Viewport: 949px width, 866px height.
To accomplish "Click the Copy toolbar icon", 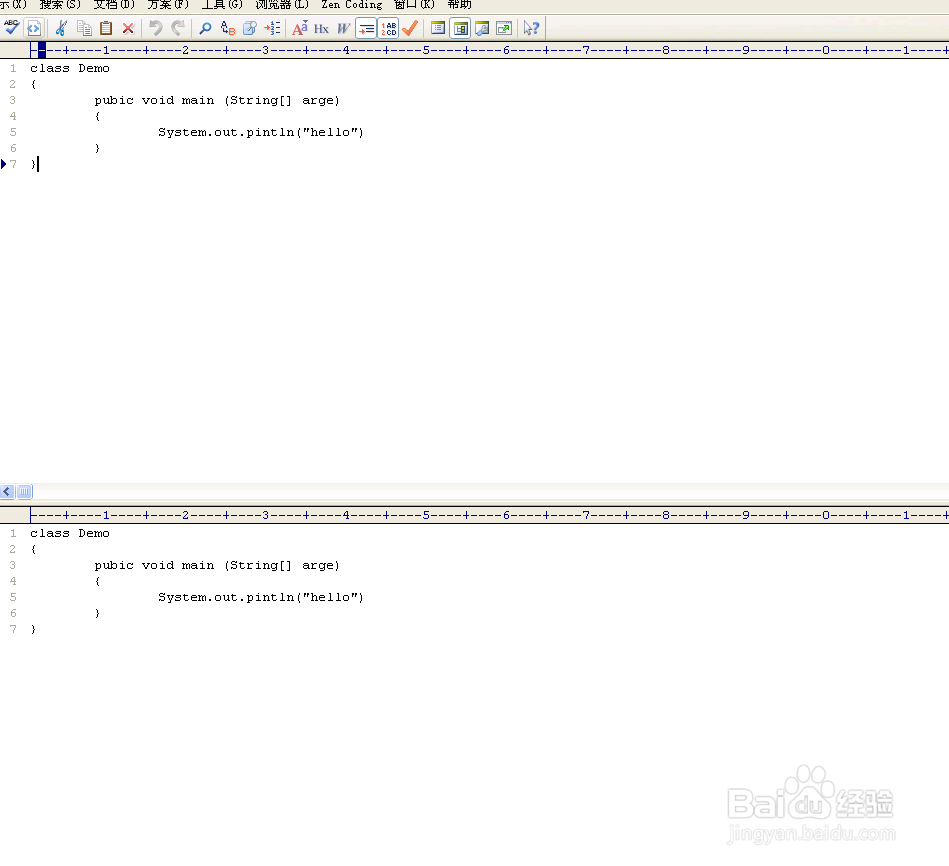I will click(84, 28).
